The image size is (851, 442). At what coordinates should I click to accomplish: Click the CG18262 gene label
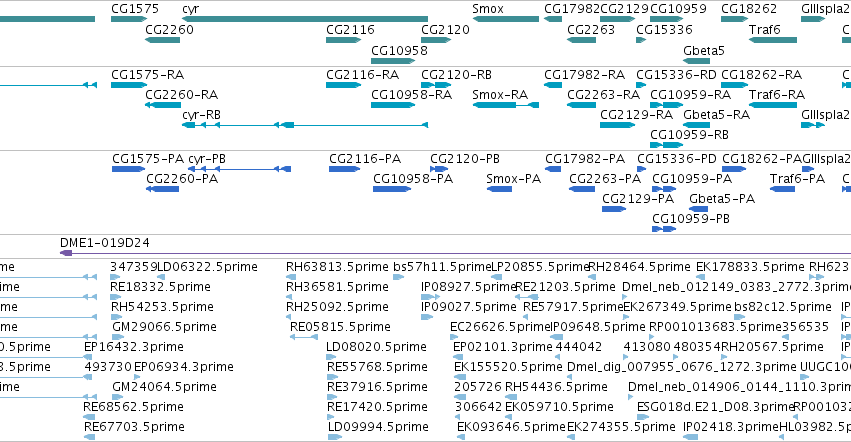pyautogui.click(x=749, y=9)
